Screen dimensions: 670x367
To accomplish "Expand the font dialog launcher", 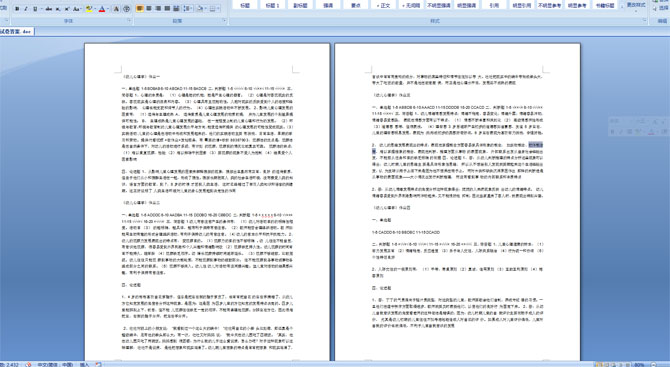I will click(x=129, y=20).
